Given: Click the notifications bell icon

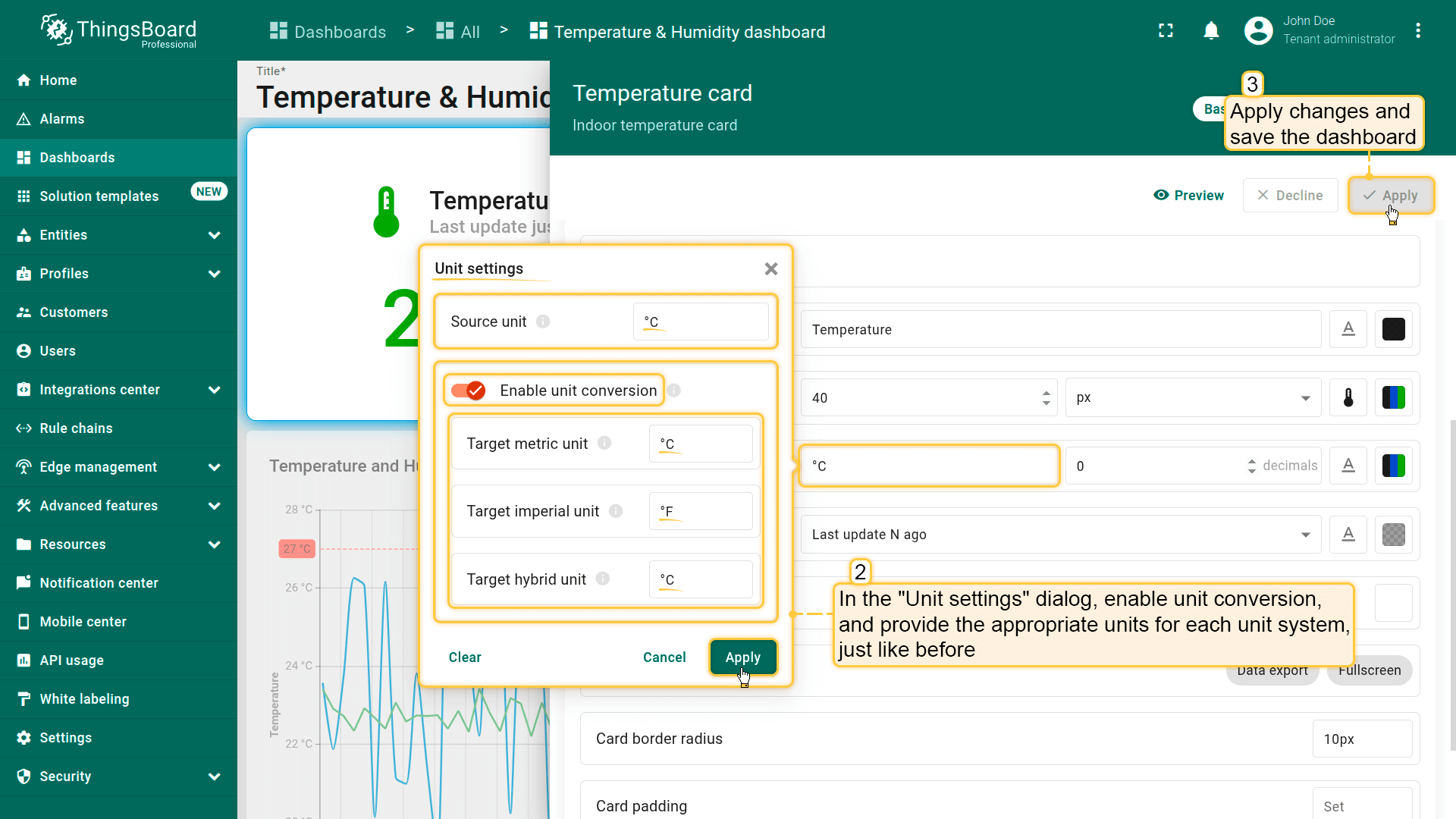Looking at the screenshot, I should click(x=1211, y=31).
